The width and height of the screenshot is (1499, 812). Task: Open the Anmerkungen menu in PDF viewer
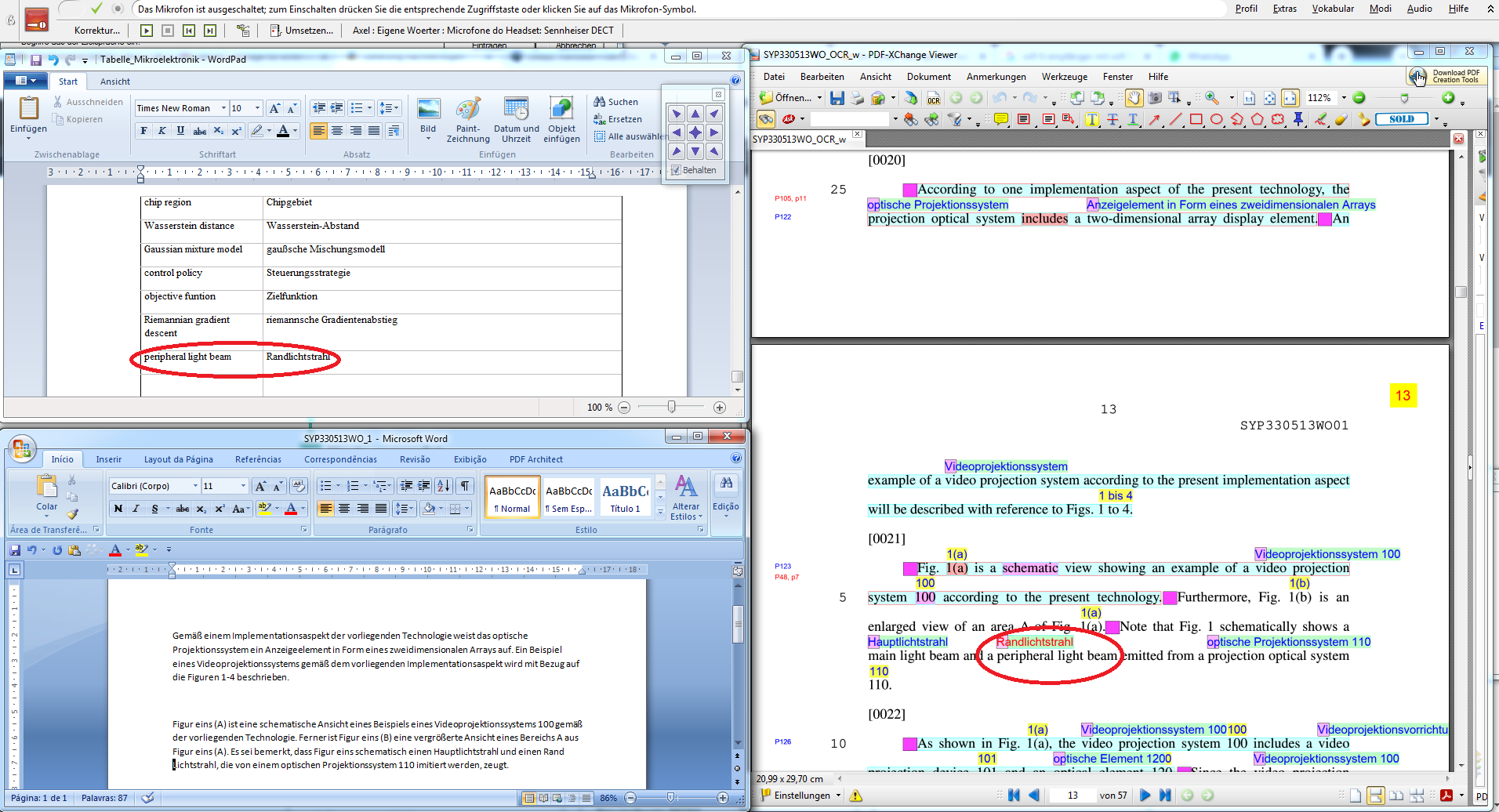(x=996, y=77)
